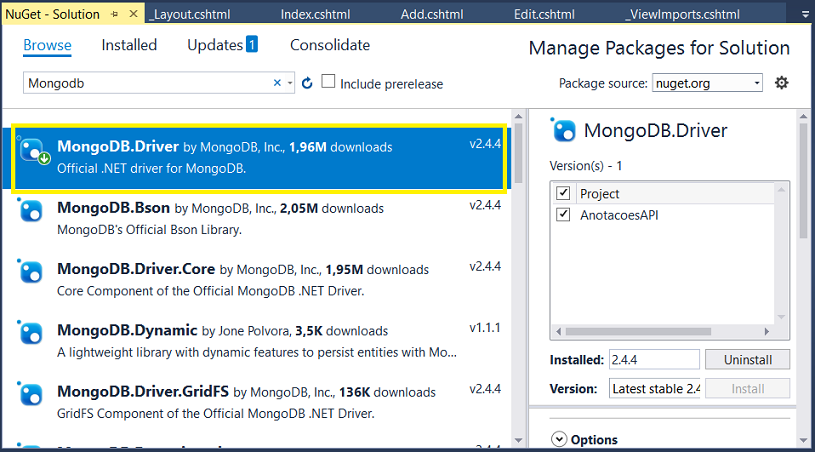Select the MongoDB.Driver.Core package row
Viewport: 815px width, 452px height.
click(258, 280)
